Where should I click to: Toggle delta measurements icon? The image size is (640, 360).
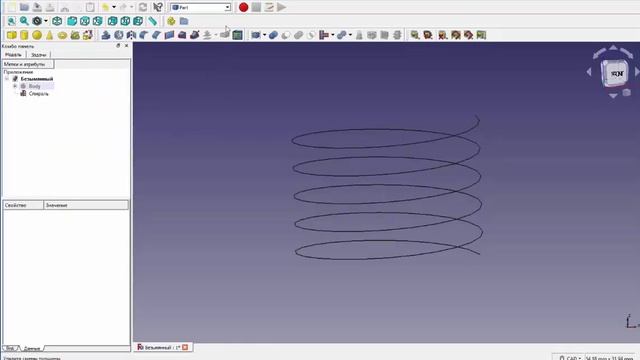[482, 35]
